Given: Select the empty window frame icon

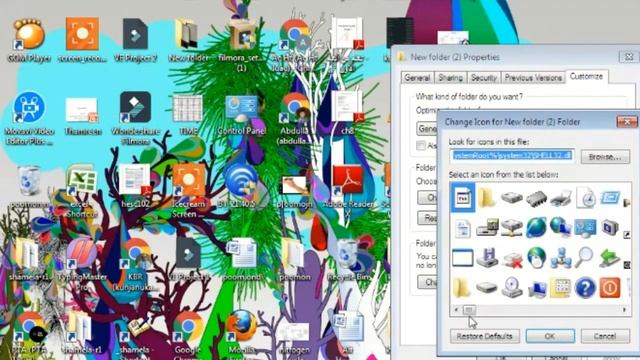Looking at the screenshot, I should [462, 258].
